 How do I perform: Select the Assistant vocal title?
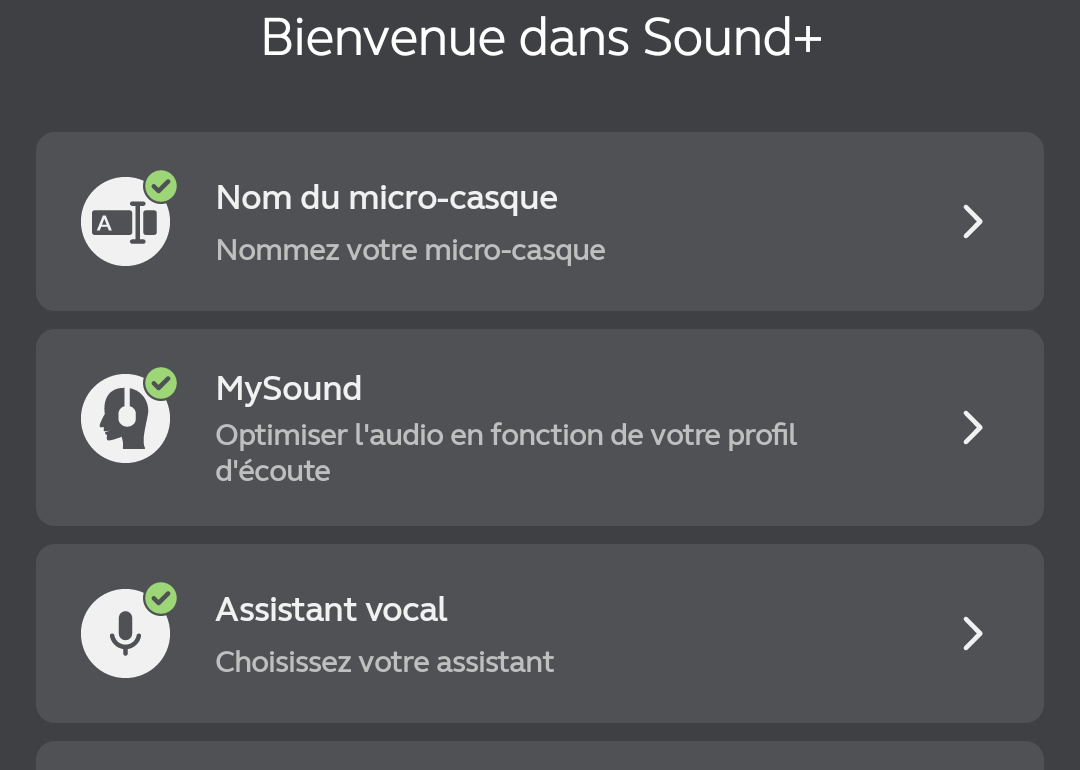tap(331, 610)
